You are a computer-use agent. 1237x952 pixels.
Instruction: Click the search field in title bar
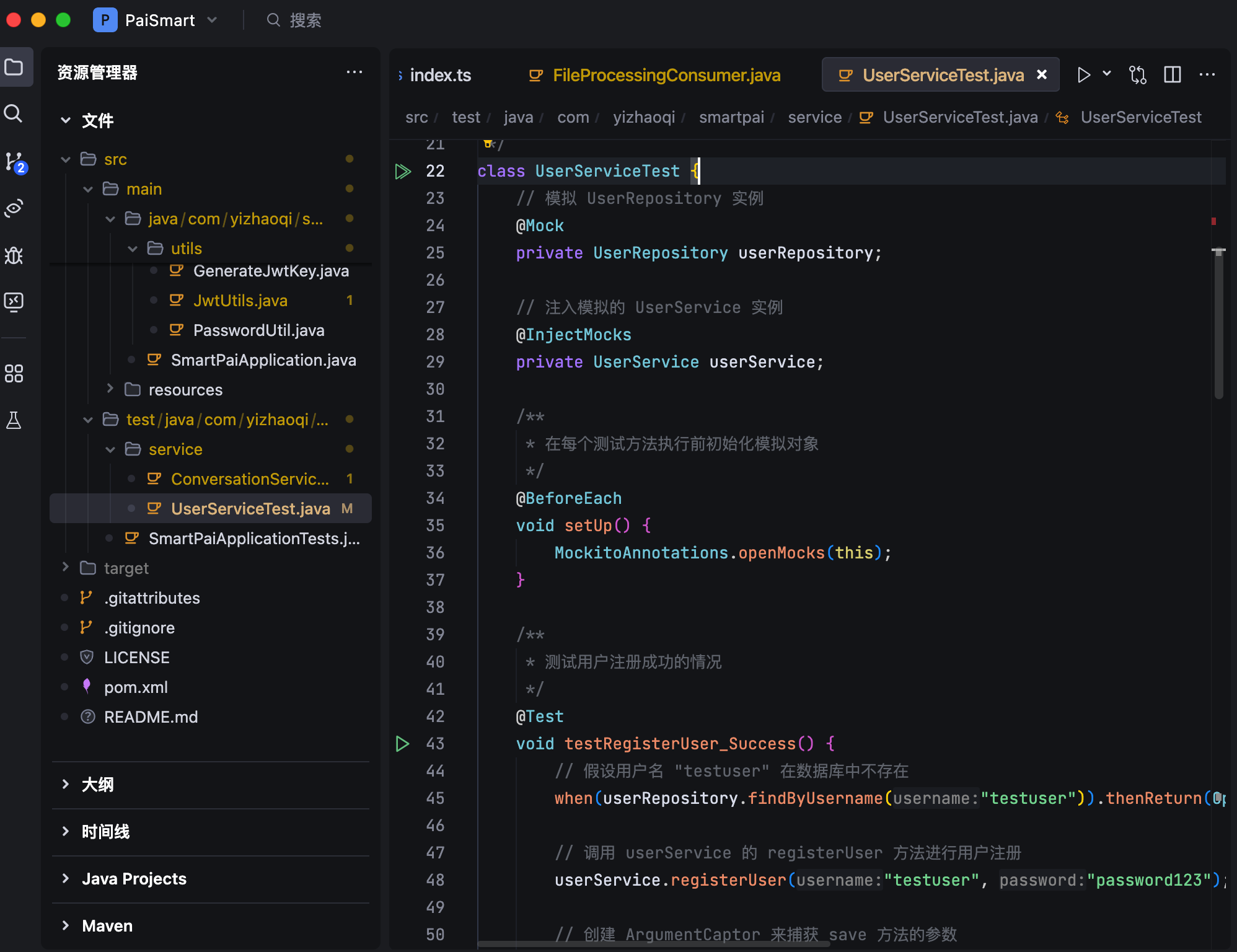point(305,20)
